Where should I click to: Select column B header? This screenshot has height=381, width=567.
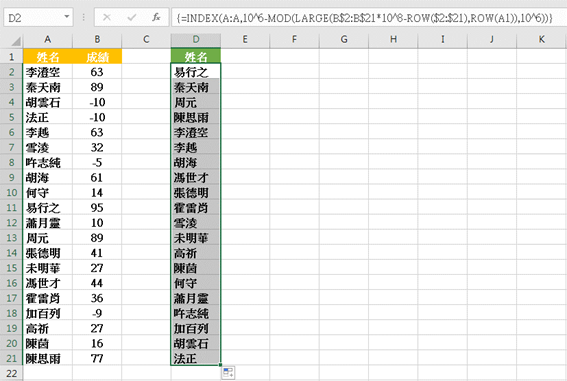(97, 40)
